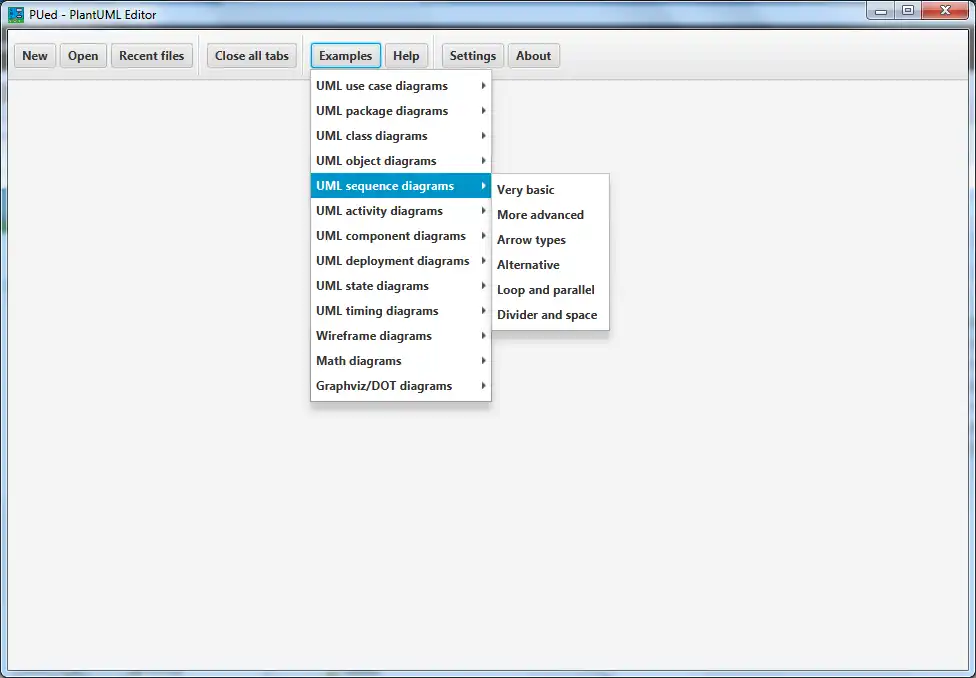Viewport: 976px width, 678px height.
Task: Open the Help button
Action: pos(406,55)
